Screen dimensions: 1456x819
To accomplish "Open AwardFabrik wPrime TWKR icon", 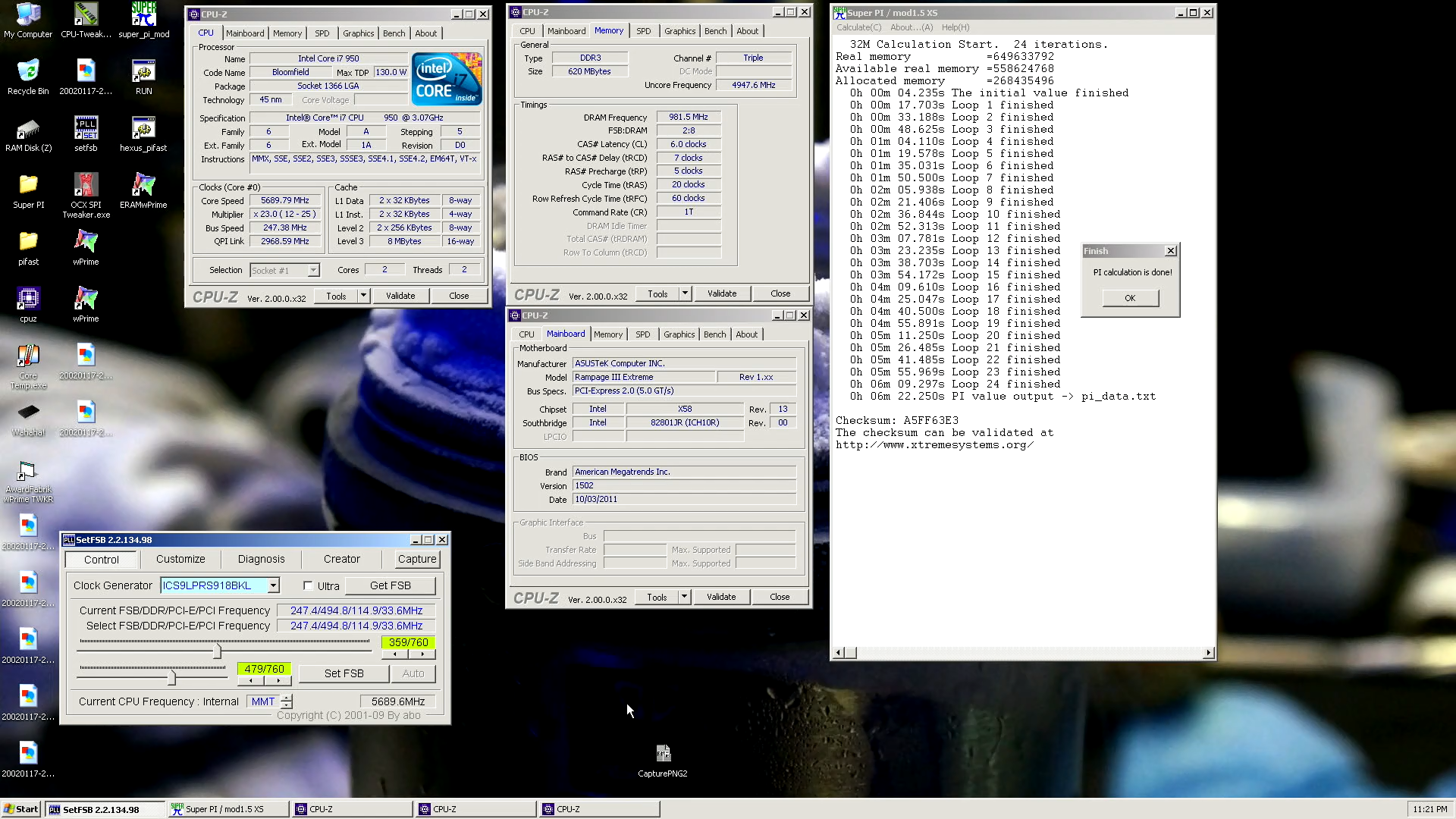I will [28, 481].
